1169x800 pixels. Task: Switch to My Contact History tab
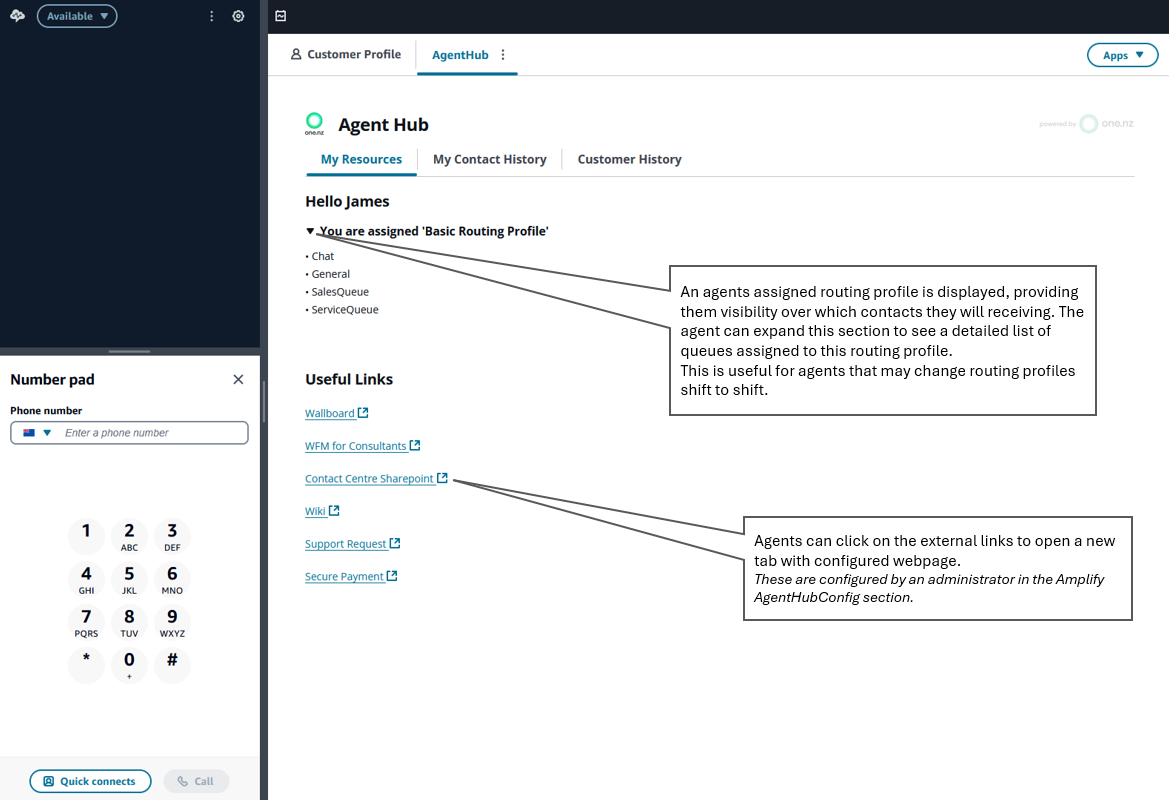tap(489, 159)
